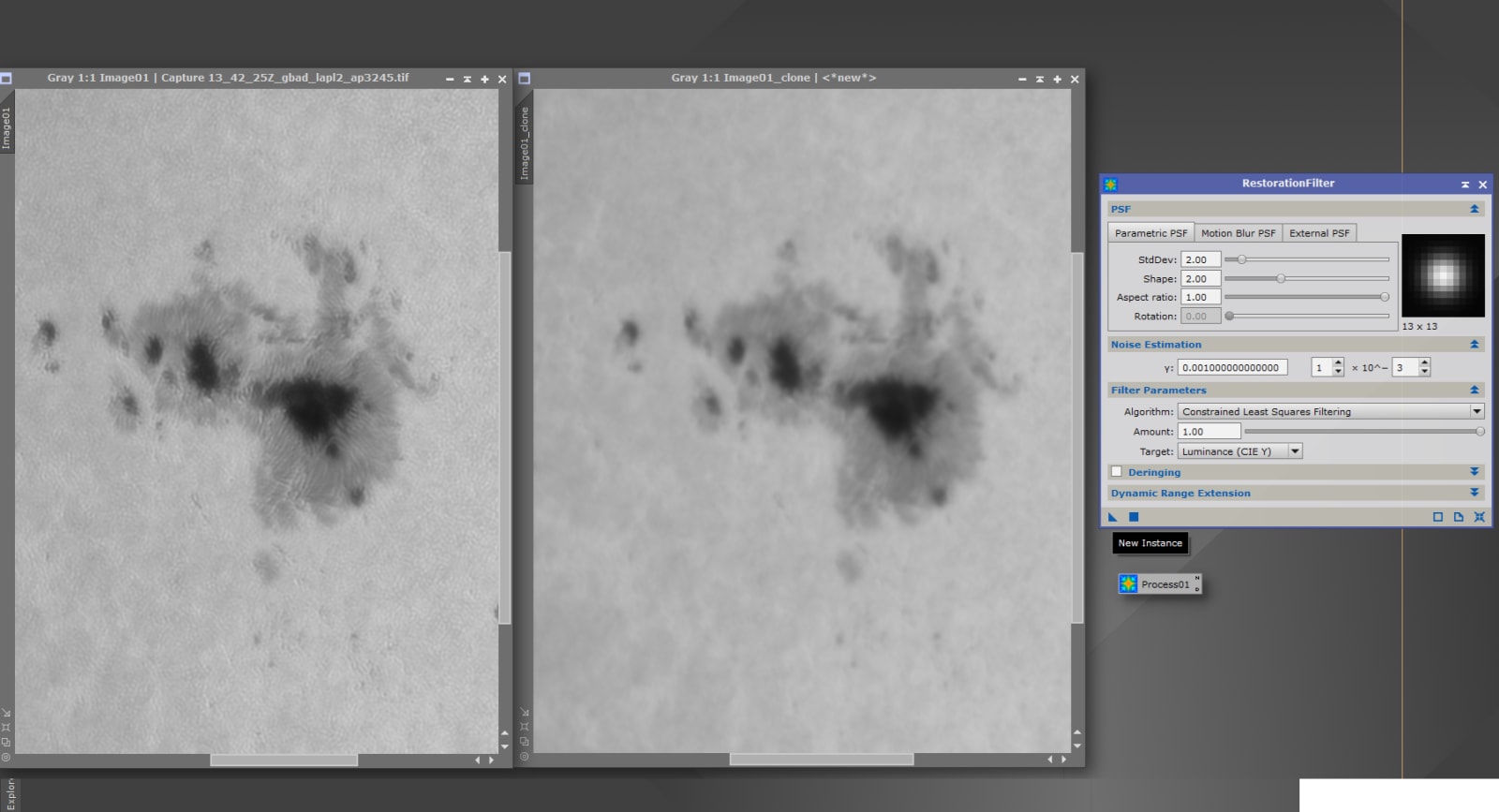Shade the Image01 window with the arrow button

coord(467,80)
